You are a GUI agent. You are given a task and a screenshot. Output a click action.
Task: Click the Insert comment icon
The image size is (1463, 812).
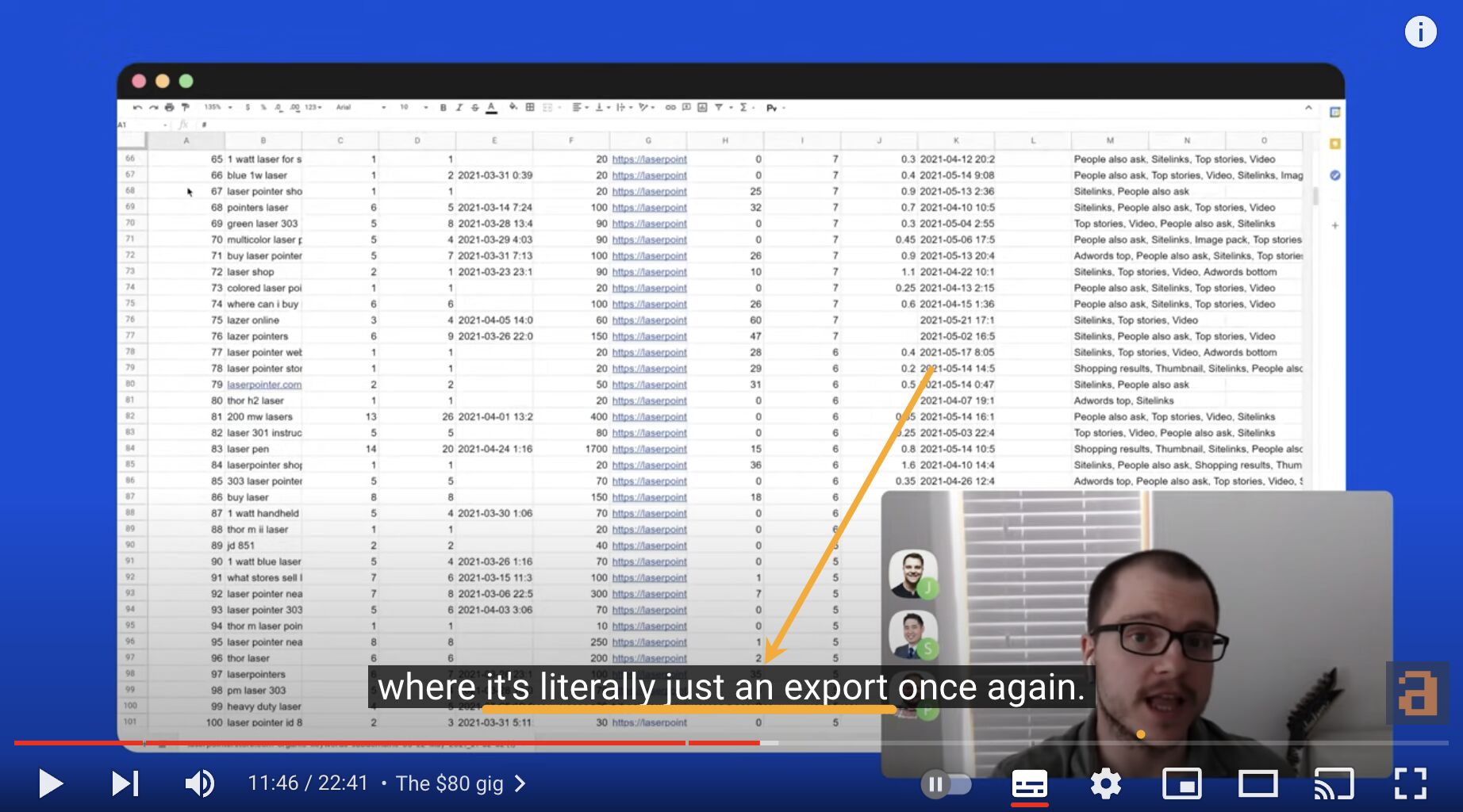coord(685,107)
